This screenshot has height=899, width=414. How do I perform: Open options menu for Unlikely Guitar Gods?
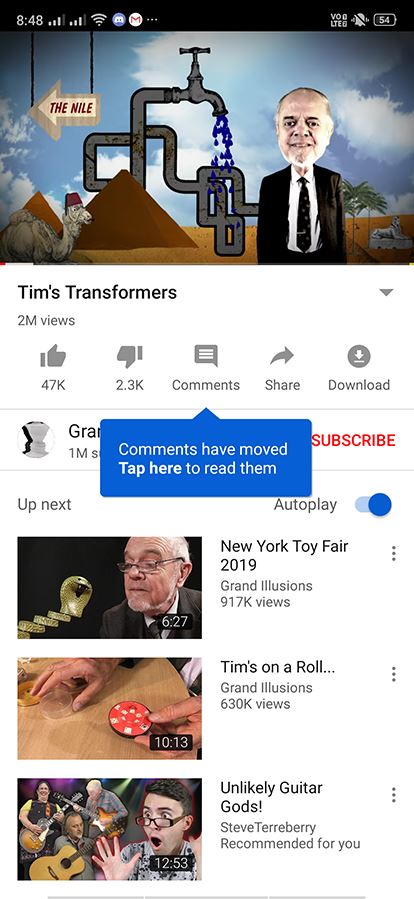393,795
